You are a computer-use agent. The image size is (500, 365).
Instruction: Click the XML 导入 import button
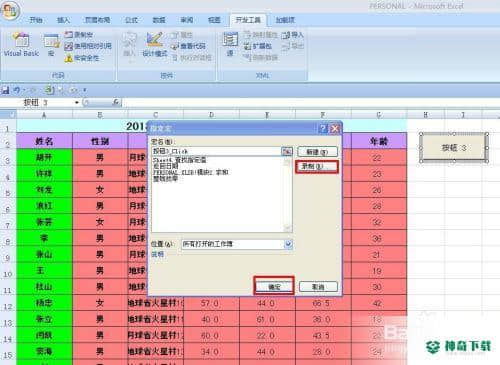(292, 35)
